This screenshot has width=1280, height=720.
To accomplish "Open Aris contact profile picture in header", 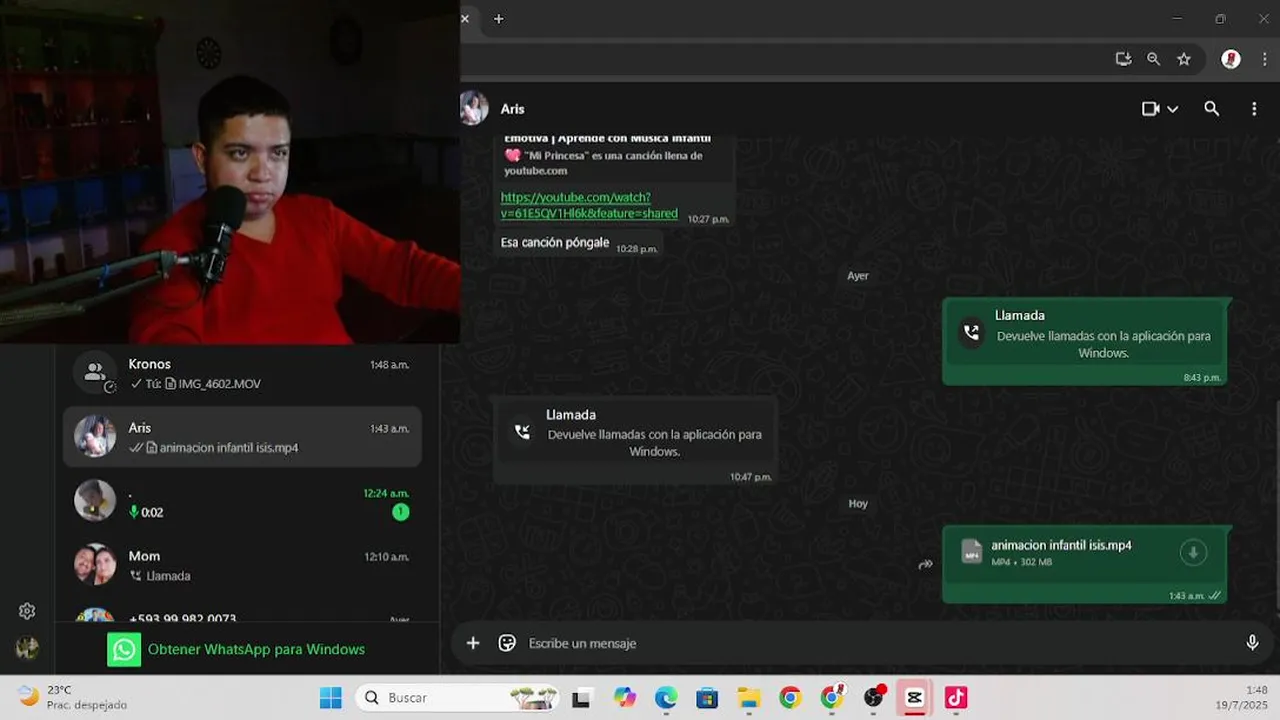I will [473, 108].
